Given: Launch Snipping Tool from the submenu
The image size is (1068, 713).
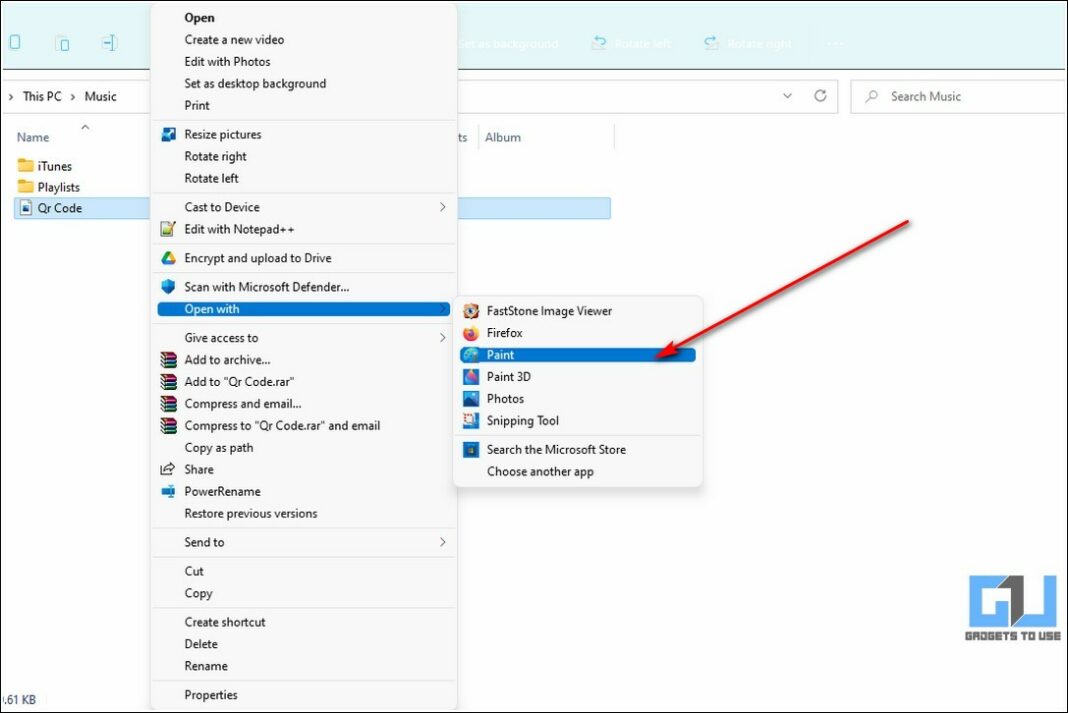Looking at the screenshot, I should [522, 421].
